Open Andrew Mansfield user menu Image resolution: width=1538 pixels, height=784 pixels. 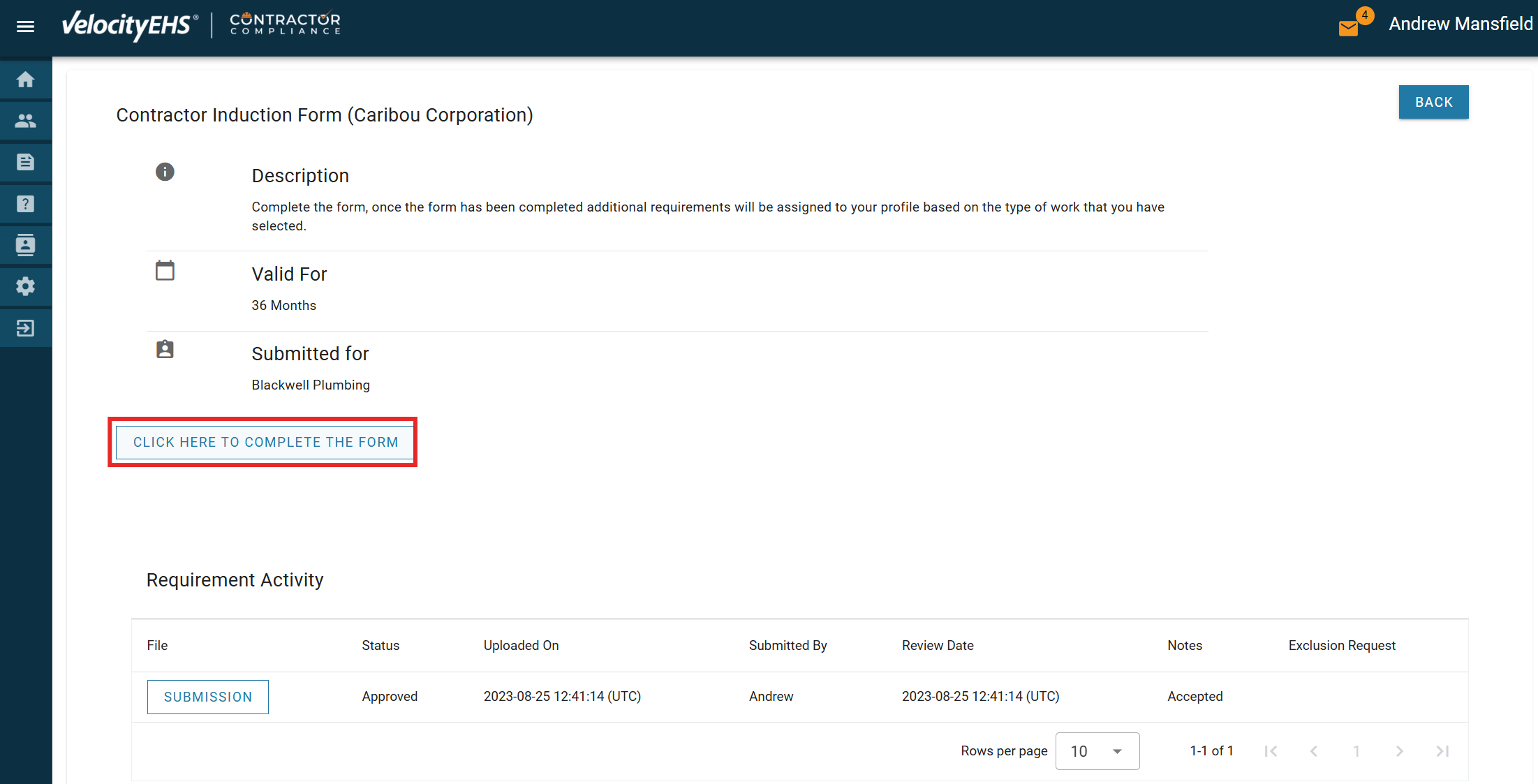click(1461, 24)
